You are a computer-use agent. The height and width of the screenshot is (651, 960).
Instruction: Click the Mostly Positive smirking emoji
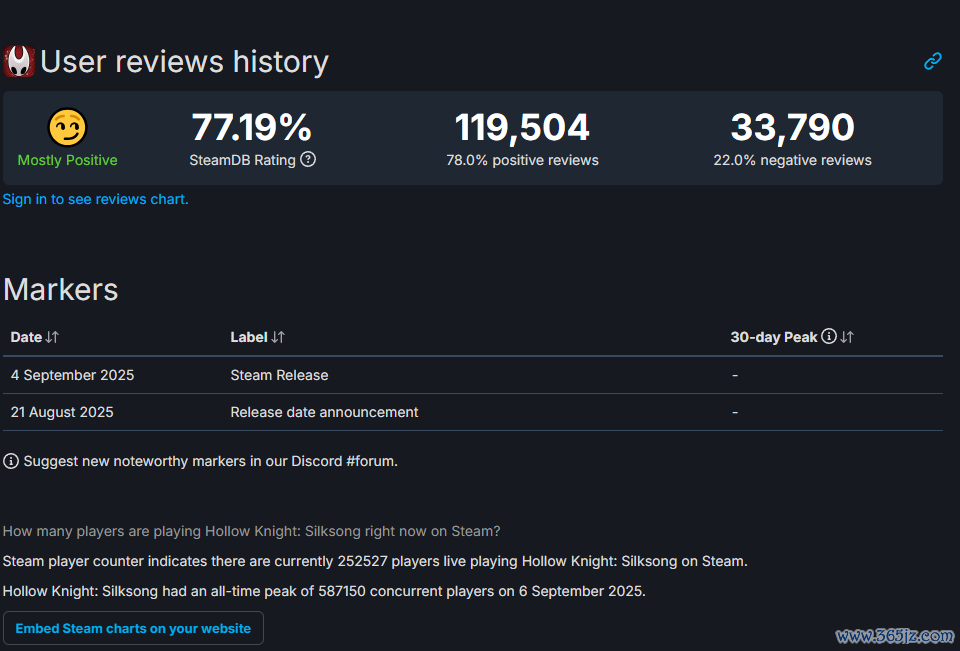(x=67, y=127)
